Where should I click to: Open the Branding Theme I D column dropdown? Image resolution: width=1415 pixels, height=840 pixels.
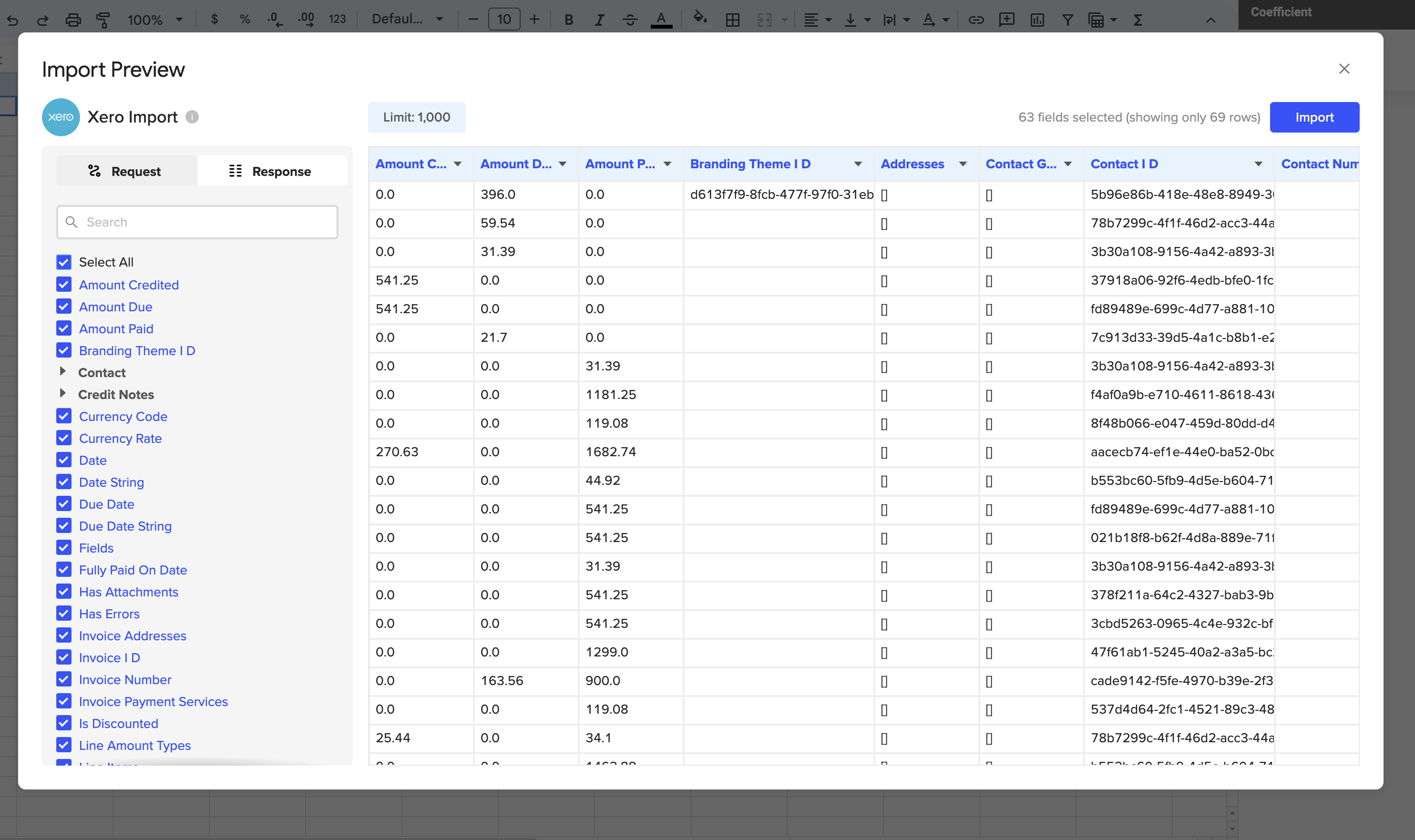[x=858, y=164]
